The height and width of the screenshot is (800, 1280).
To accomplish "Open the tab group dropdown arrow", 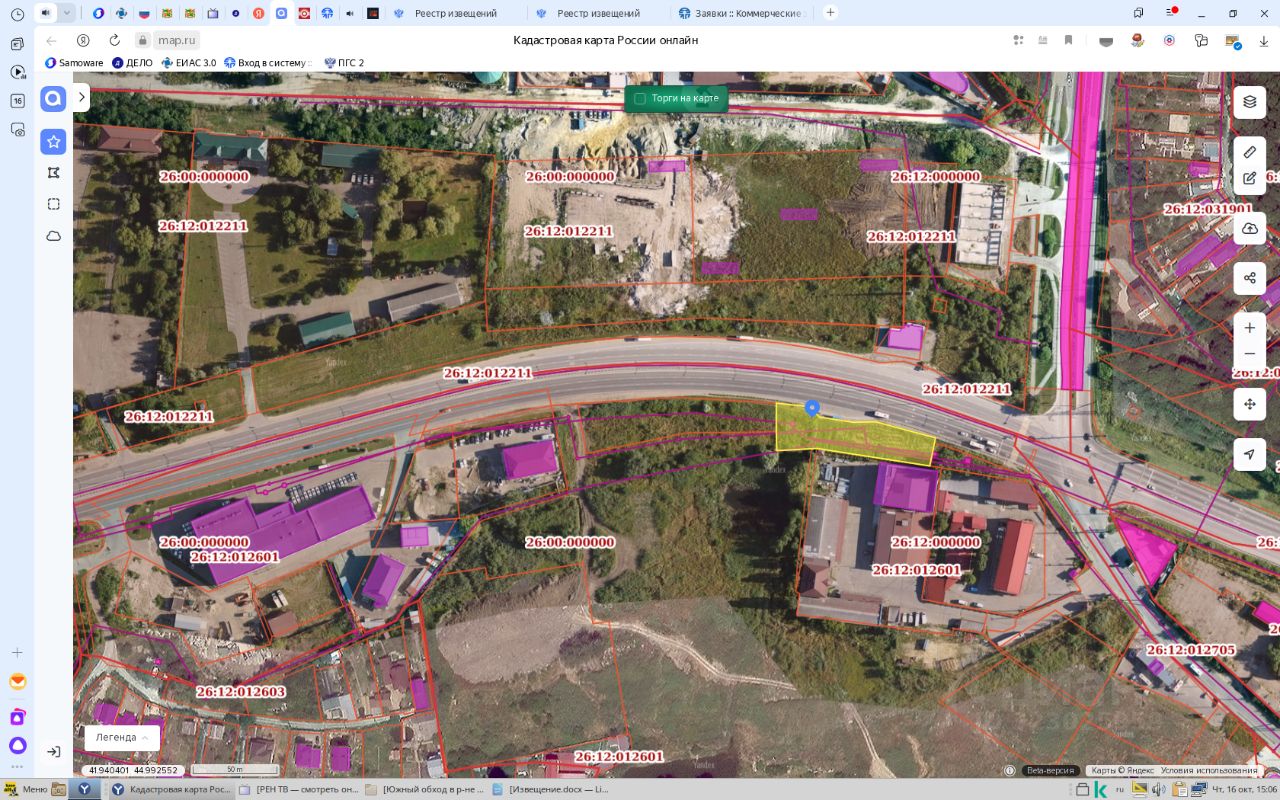I will tap(67, 13).
